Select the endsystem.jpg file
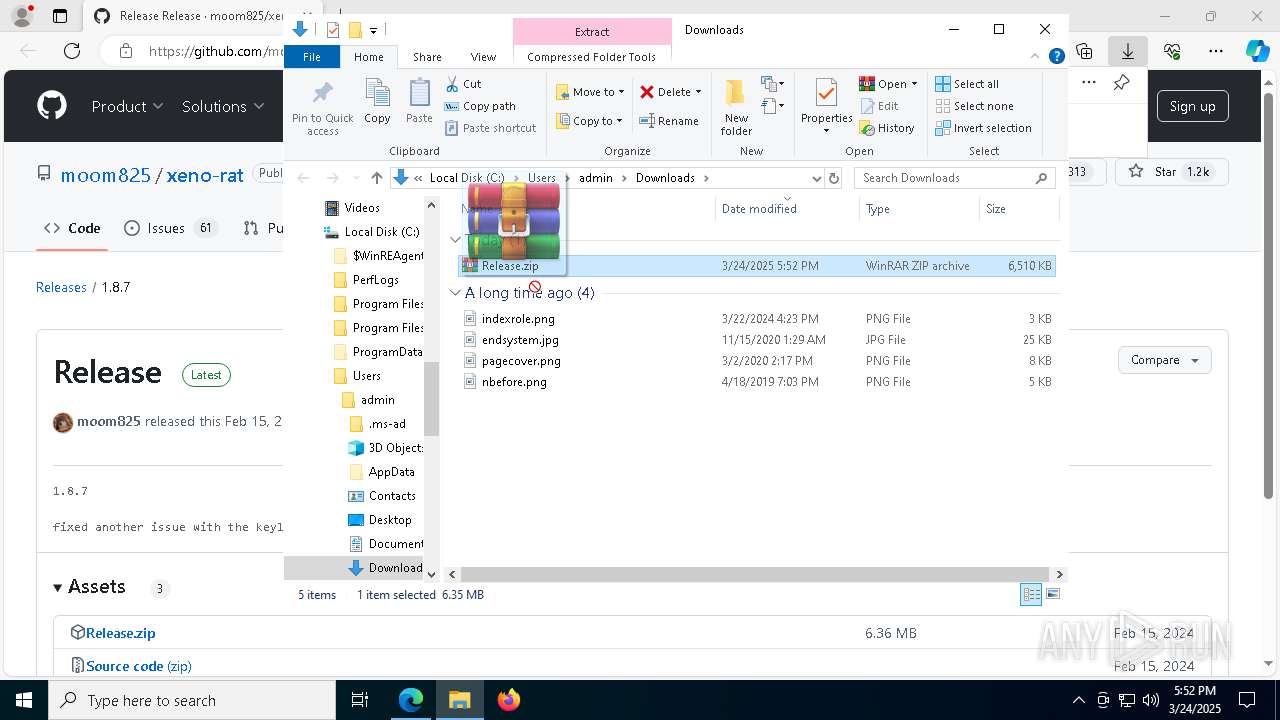 point(520,340)
